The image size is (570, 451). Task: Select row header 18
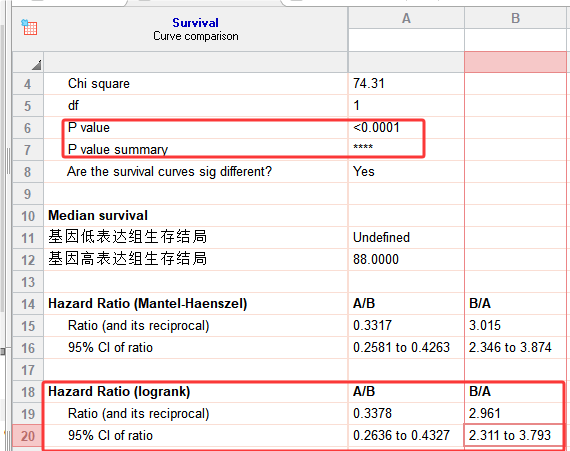[x=28, y=392]
